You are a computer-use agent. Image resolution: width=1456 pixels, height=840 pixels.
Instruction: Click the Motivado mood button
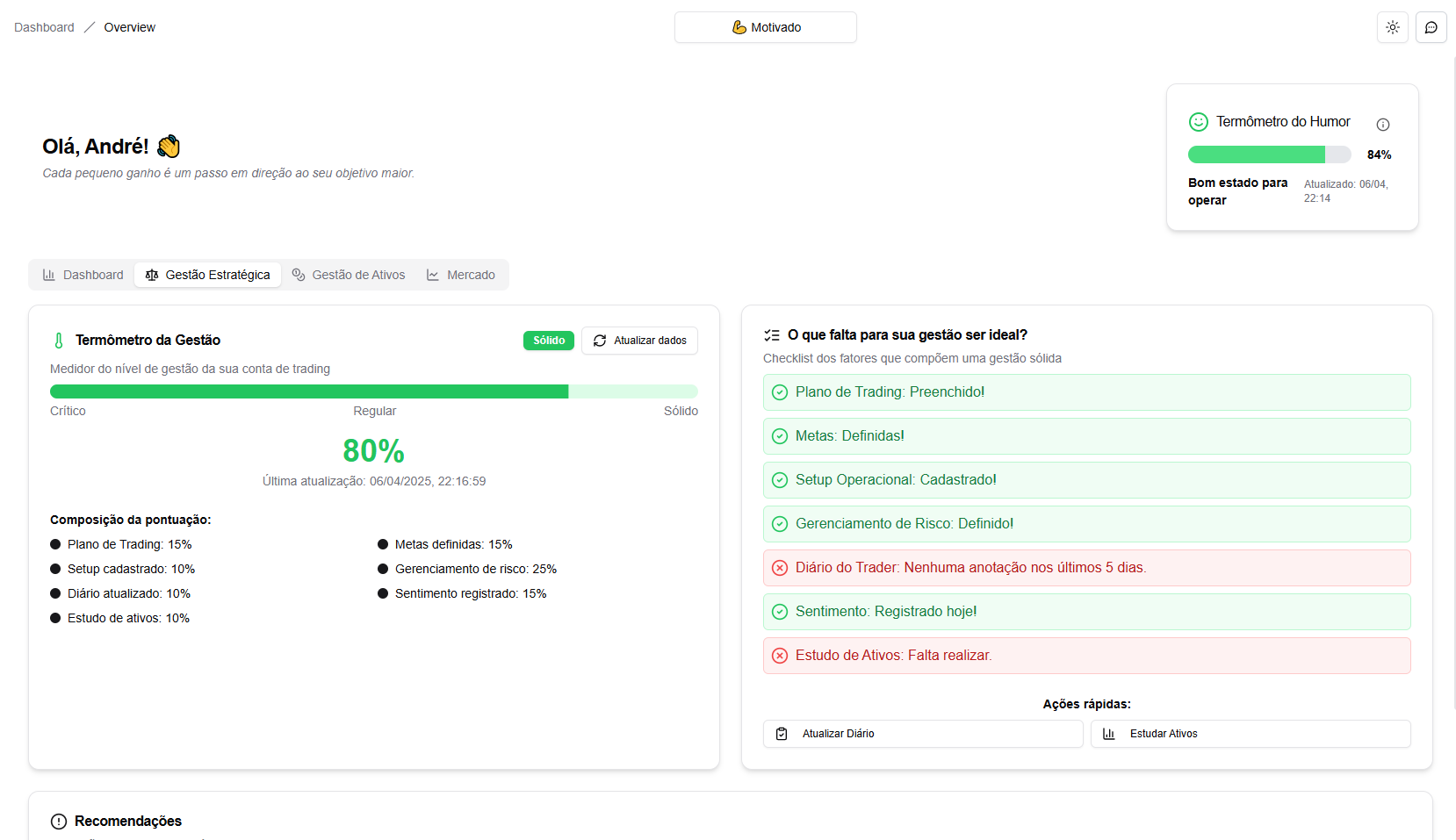(x=766, y=27)
